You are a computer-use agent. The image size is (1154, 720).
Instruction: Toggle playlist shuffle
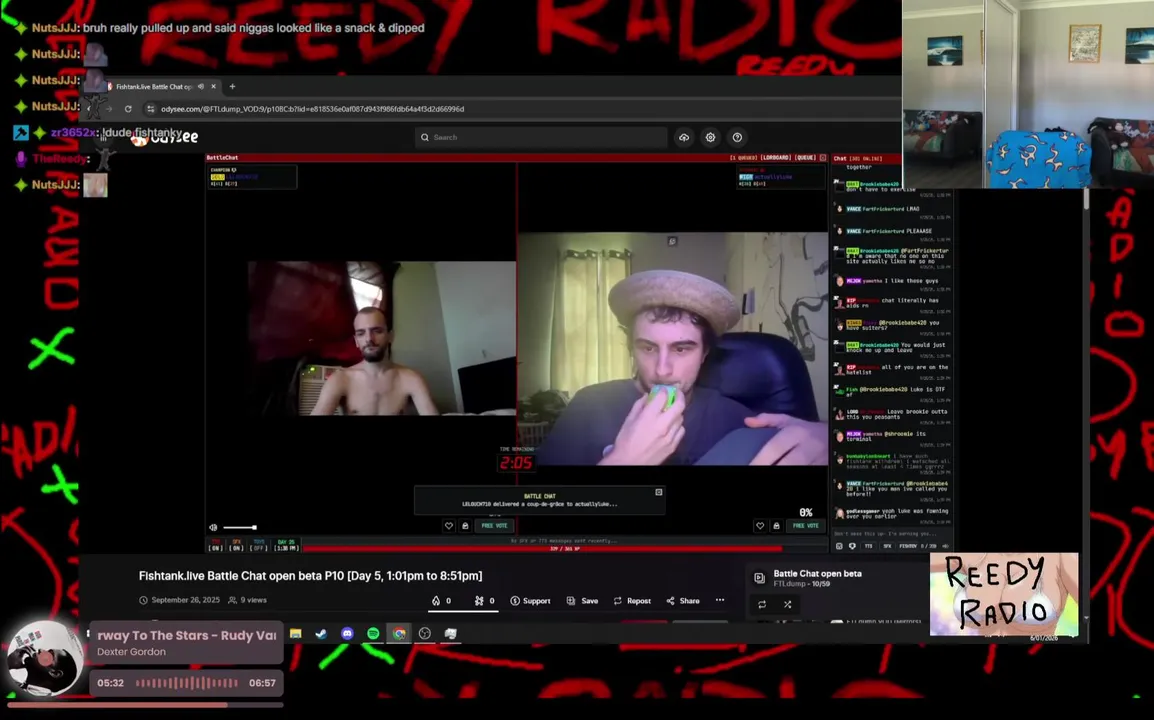click(787, 604)
